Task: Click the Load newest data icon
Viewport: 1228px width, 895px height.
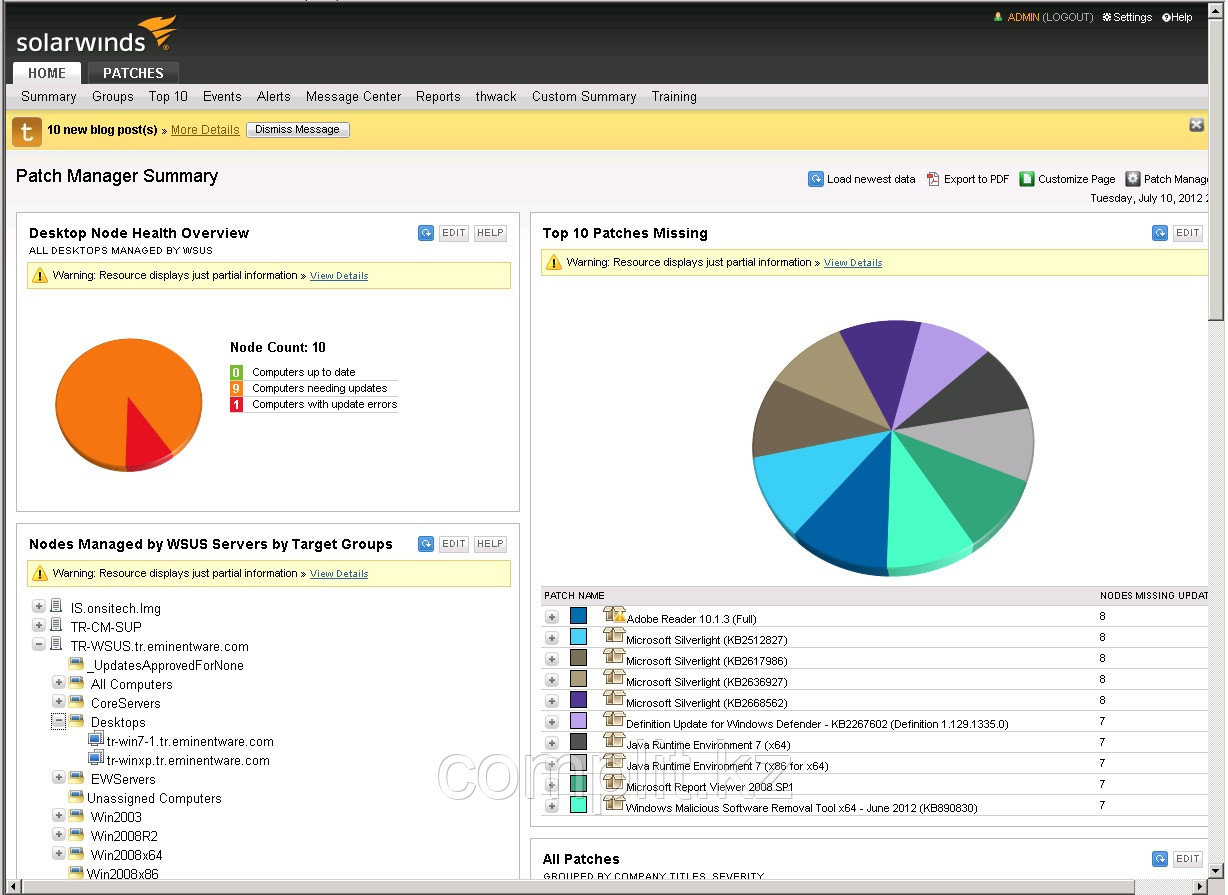Action: 816,179
